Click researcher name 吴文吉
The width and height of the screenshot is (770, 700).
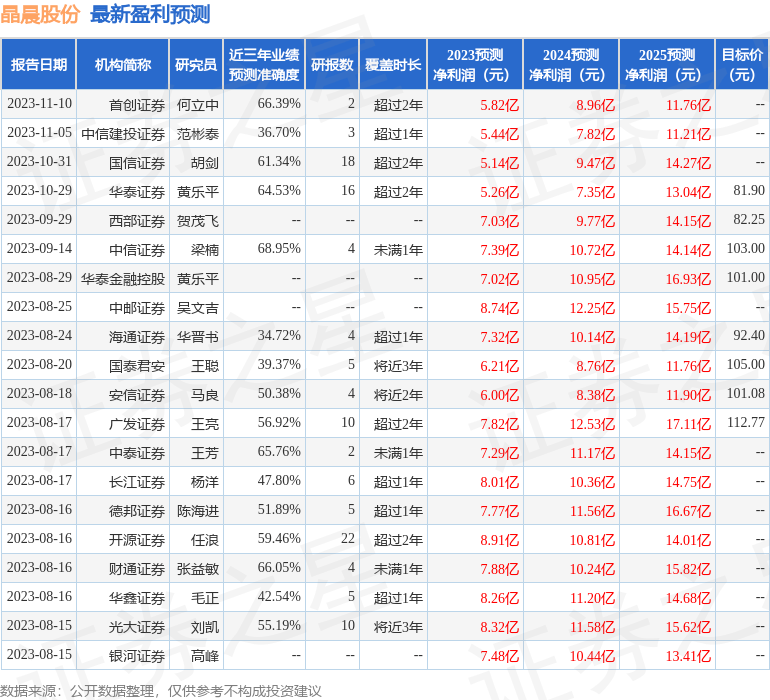(x=197, y=308)
